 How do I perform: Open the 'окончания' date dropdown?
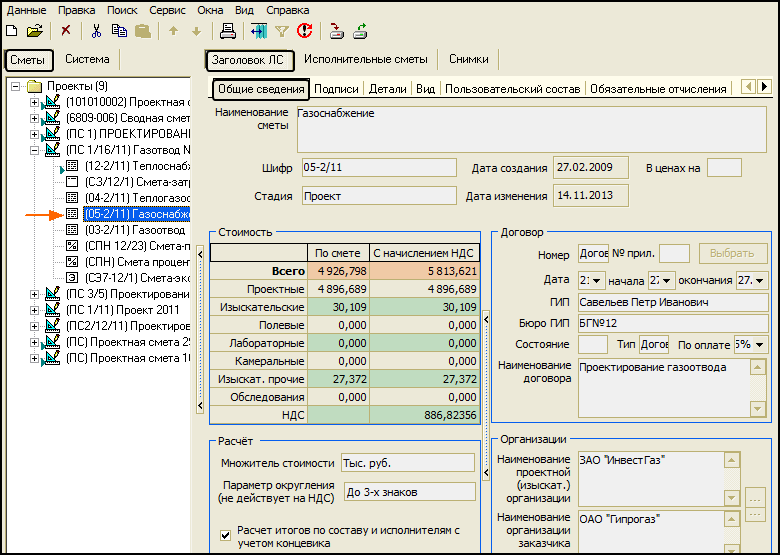tap(759, 281)
